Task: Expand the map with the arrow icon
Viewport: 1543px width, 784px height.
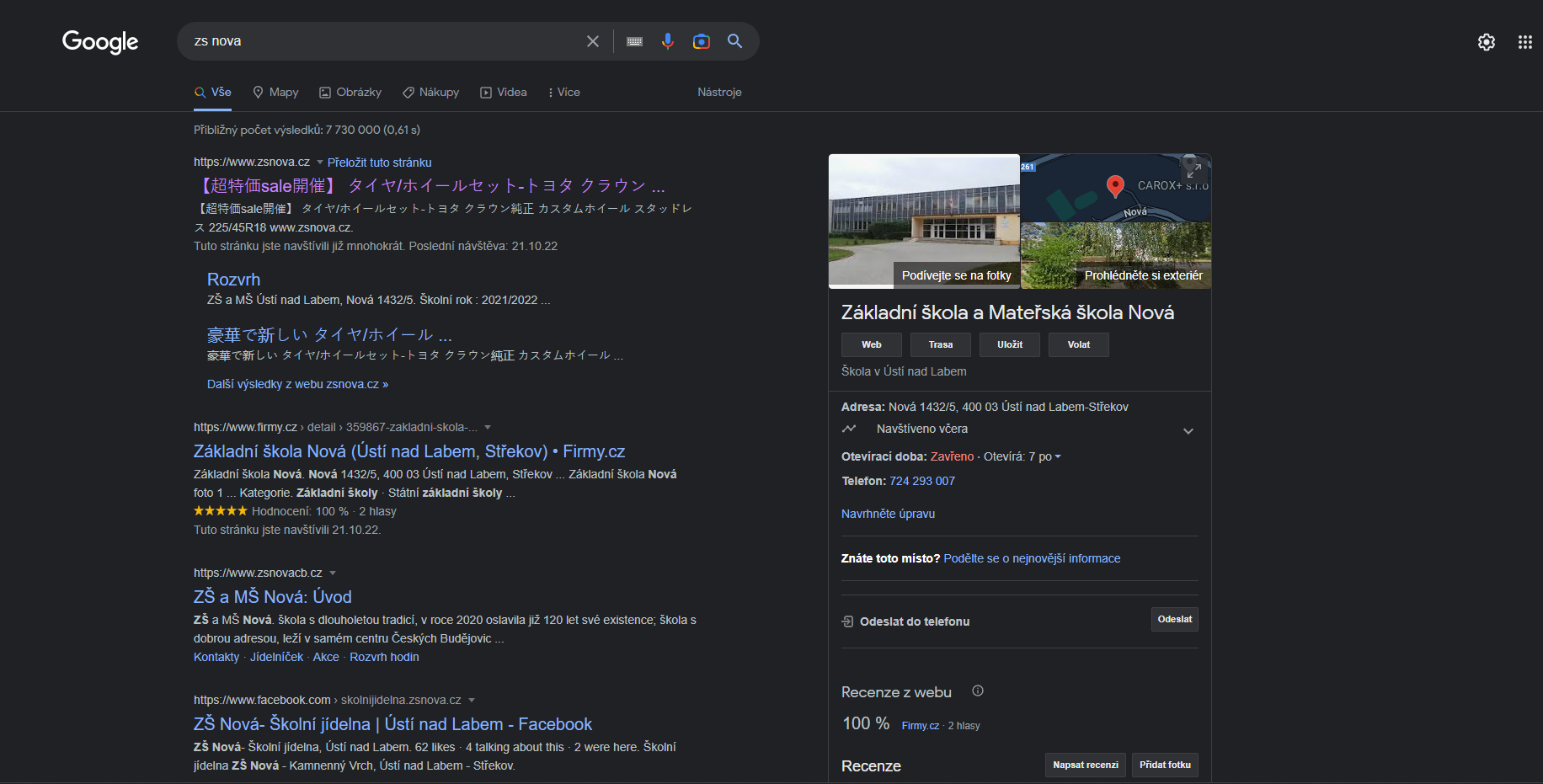Action: (1193, 169)
